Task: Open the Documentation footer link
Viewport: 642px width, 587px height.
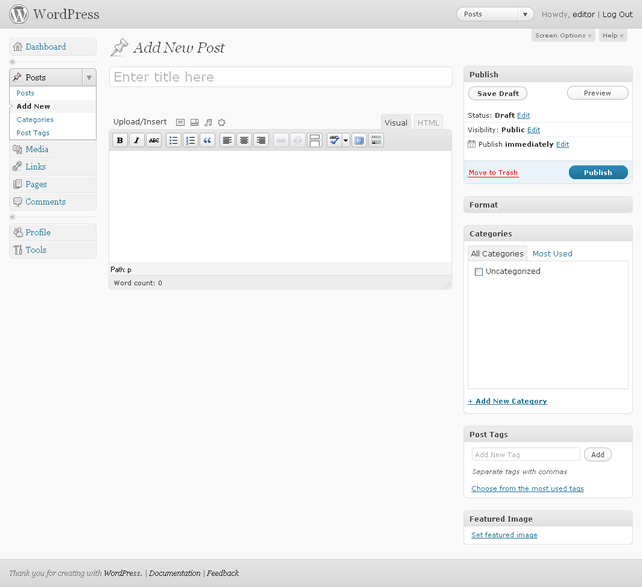Action: click(175, 573)
